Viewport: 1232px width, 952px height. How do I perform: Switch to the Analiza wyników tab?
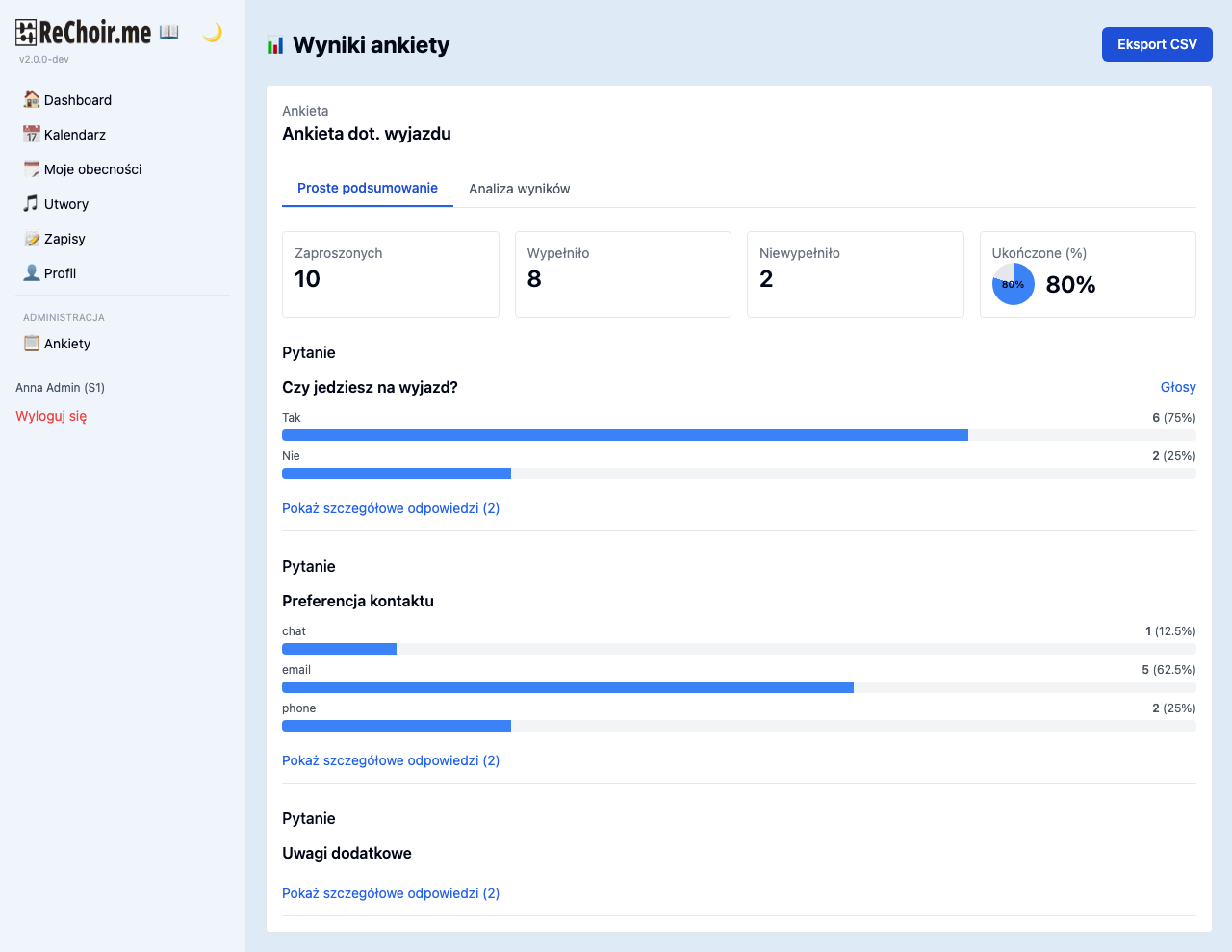tap(519, 189)
